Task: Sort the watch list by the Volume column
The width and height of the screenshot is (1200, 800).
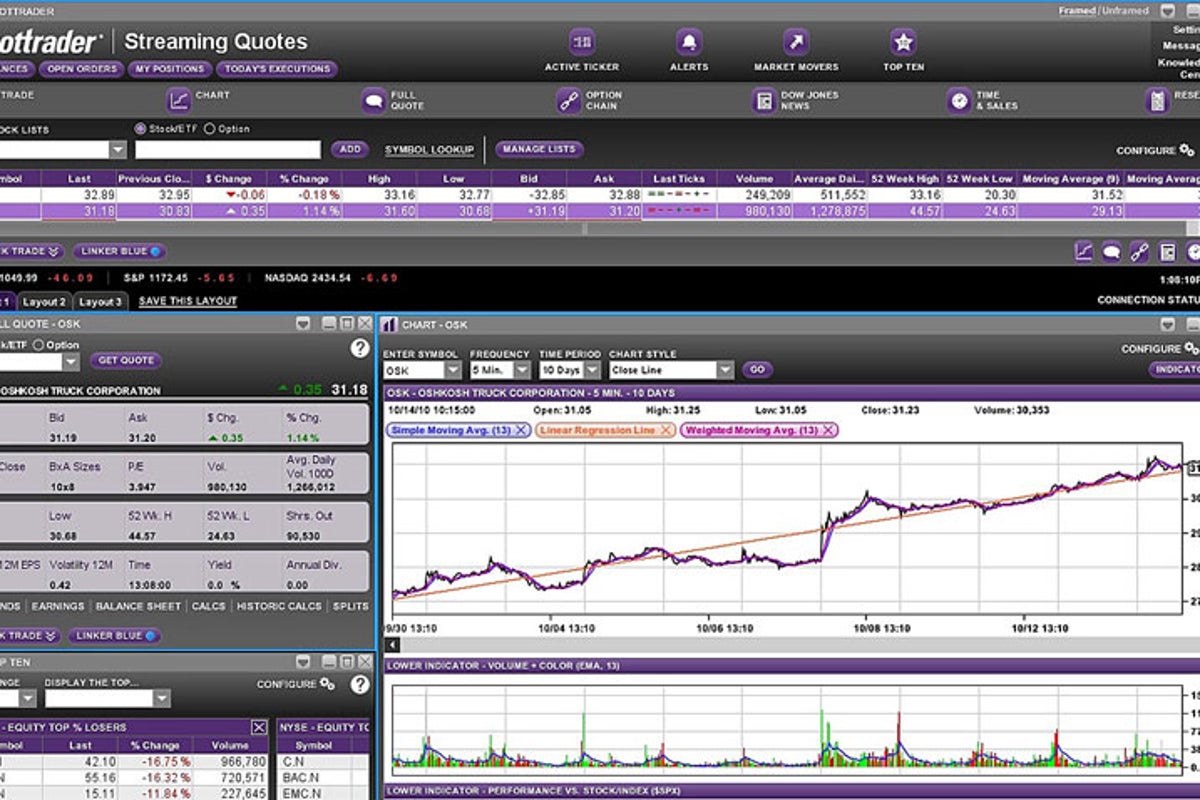Action: pyautogui.click(x=754, y=179)
